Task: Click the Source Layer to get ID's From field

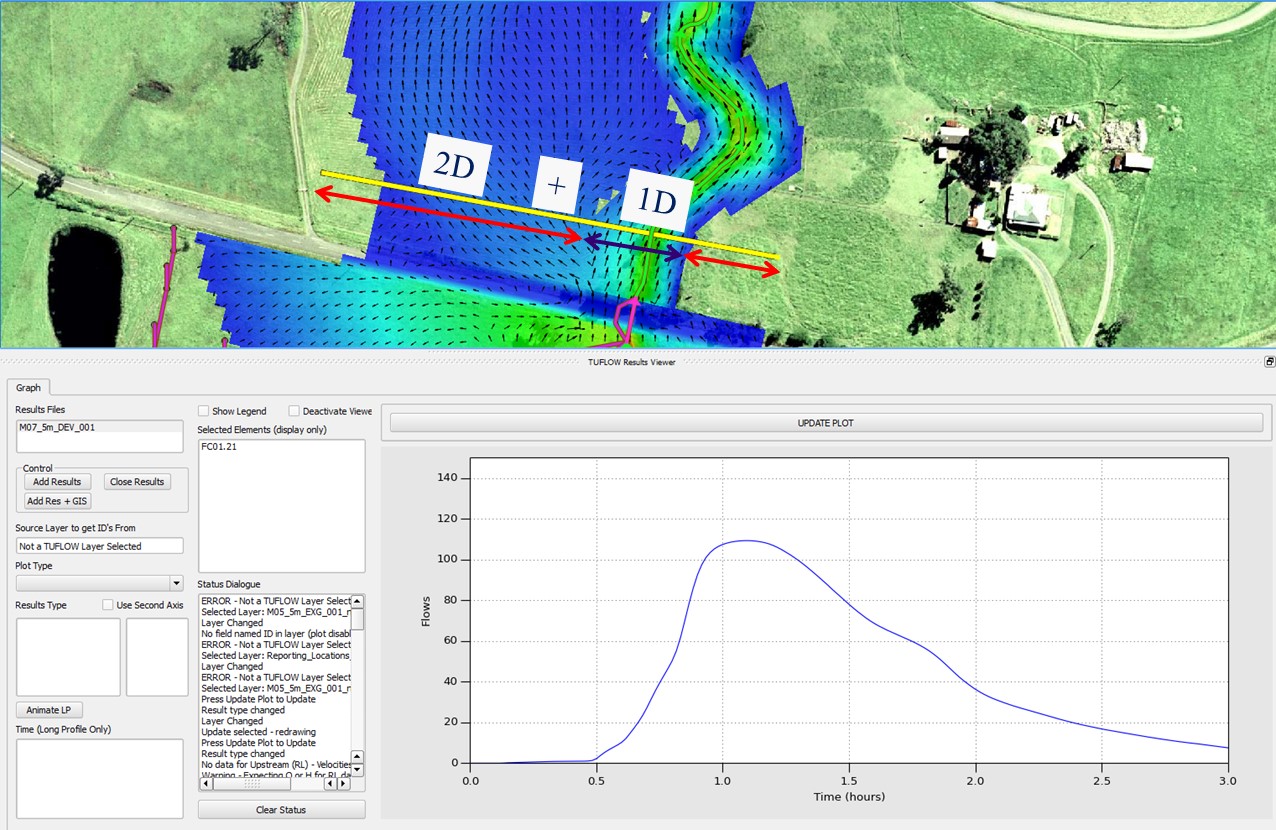Action: pyautogui.click(x=99, y=545)
